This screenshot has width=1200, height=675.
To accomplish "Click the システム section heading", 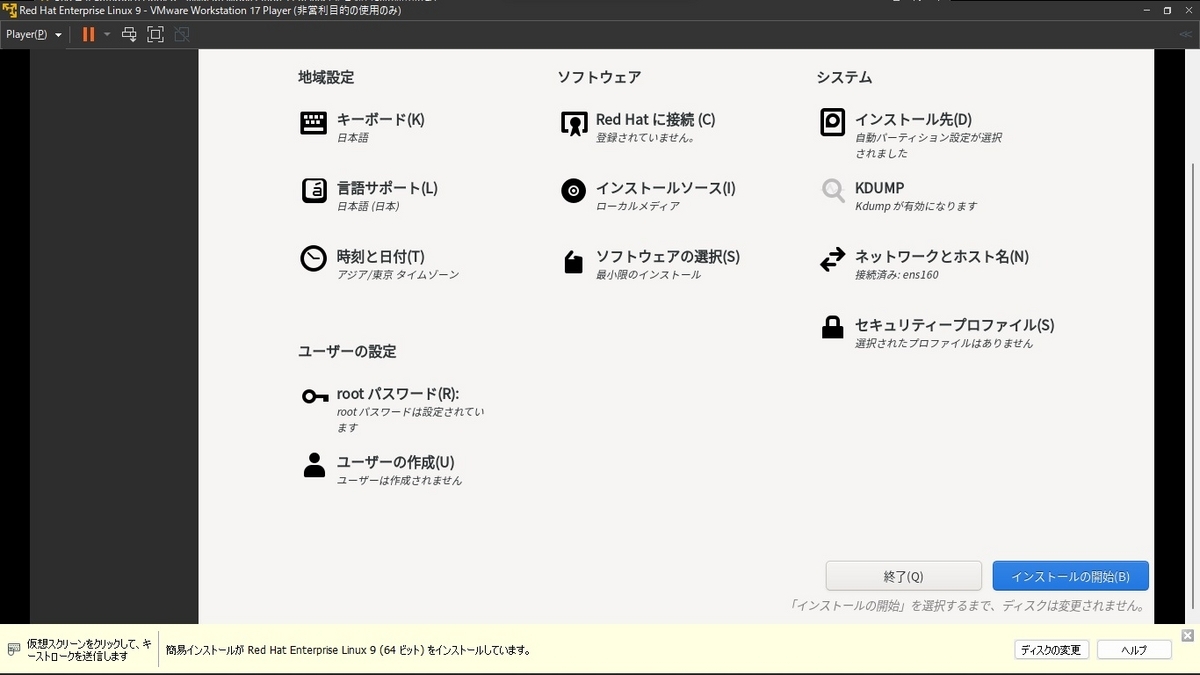I will [844, 77].
